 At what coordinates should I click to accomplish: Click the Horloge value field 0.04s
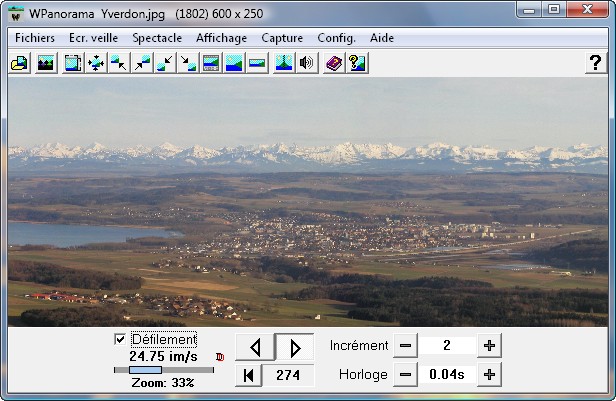tap(447, 375)
